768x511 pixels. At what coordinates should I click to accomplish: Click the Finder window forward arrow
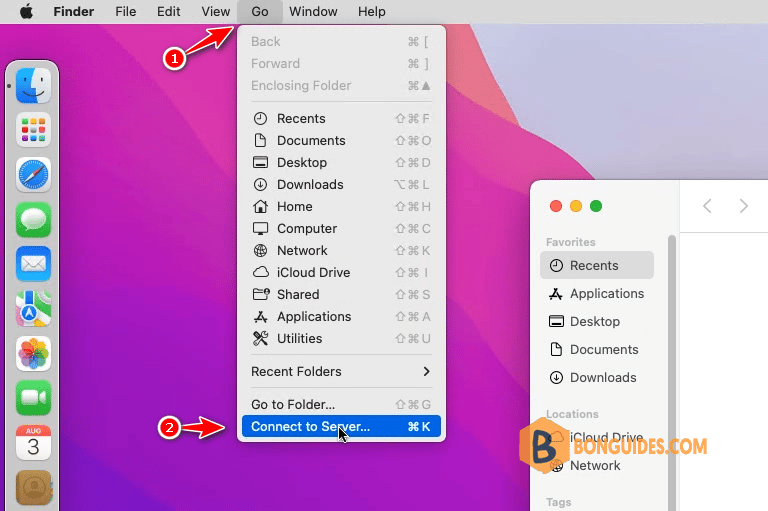pyautogui.click(x=744, y=206)
